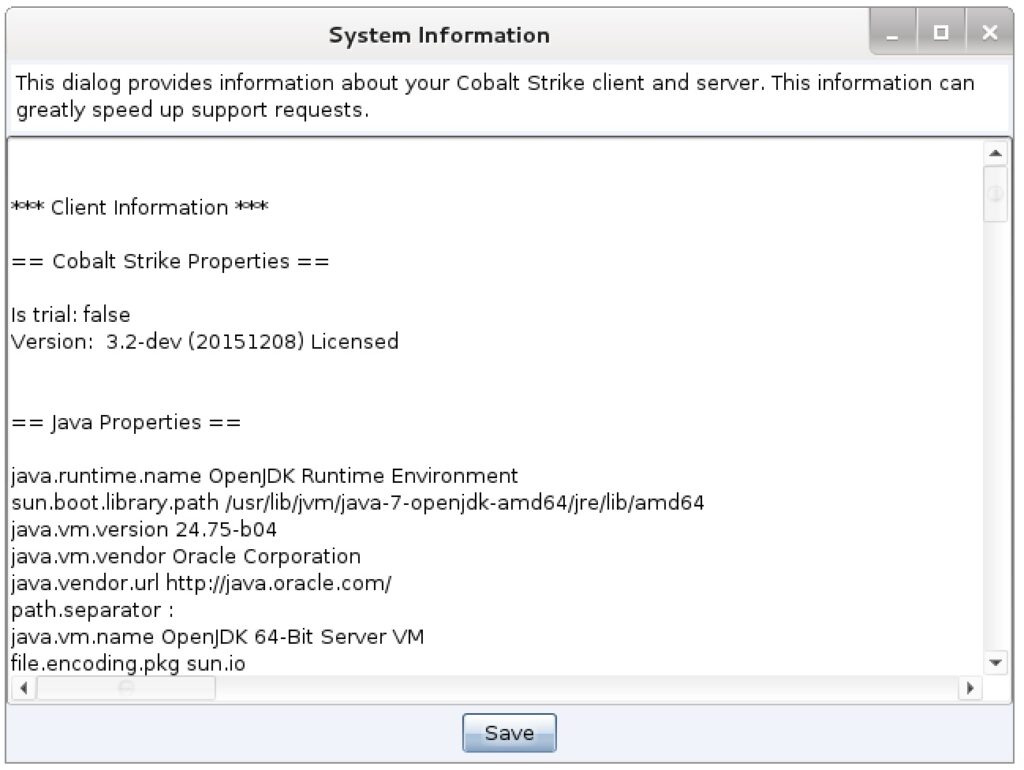This screenshot has height=770, width=1024.
Task: Click the horizontal scrollbar left arrow
Action: (x=23, y=689)
